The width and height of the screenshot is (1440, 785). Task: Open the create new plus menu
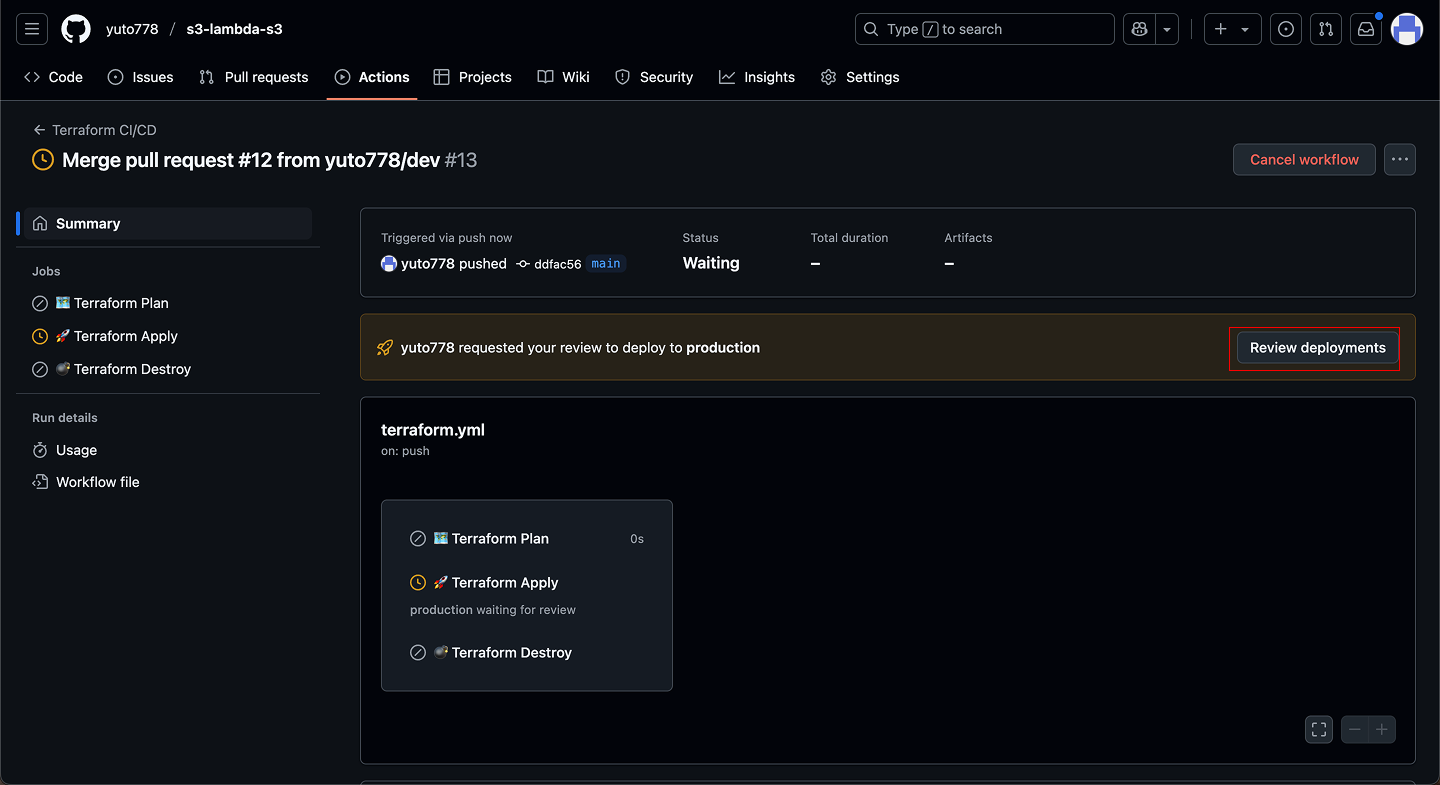(1232, 29)
